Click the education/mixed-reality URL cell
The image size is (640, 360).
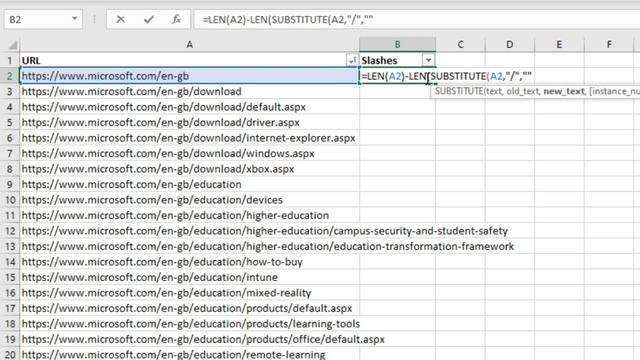(189, 293)
